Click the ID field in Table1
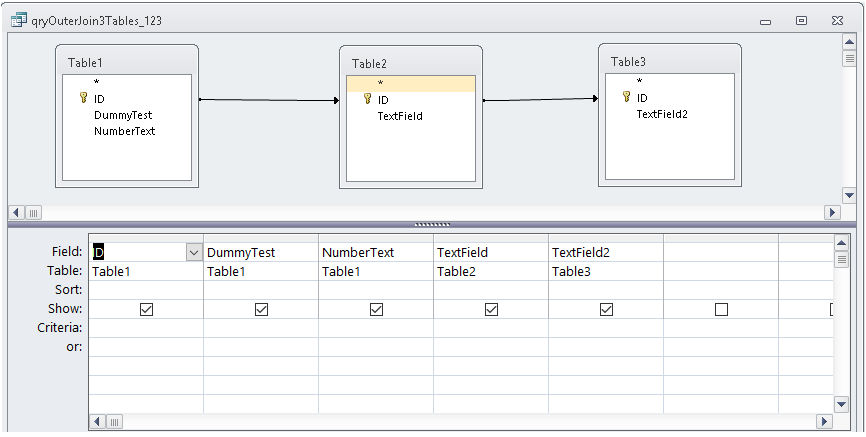This screenshot has width=866, height=437. [x=99, y=99]
